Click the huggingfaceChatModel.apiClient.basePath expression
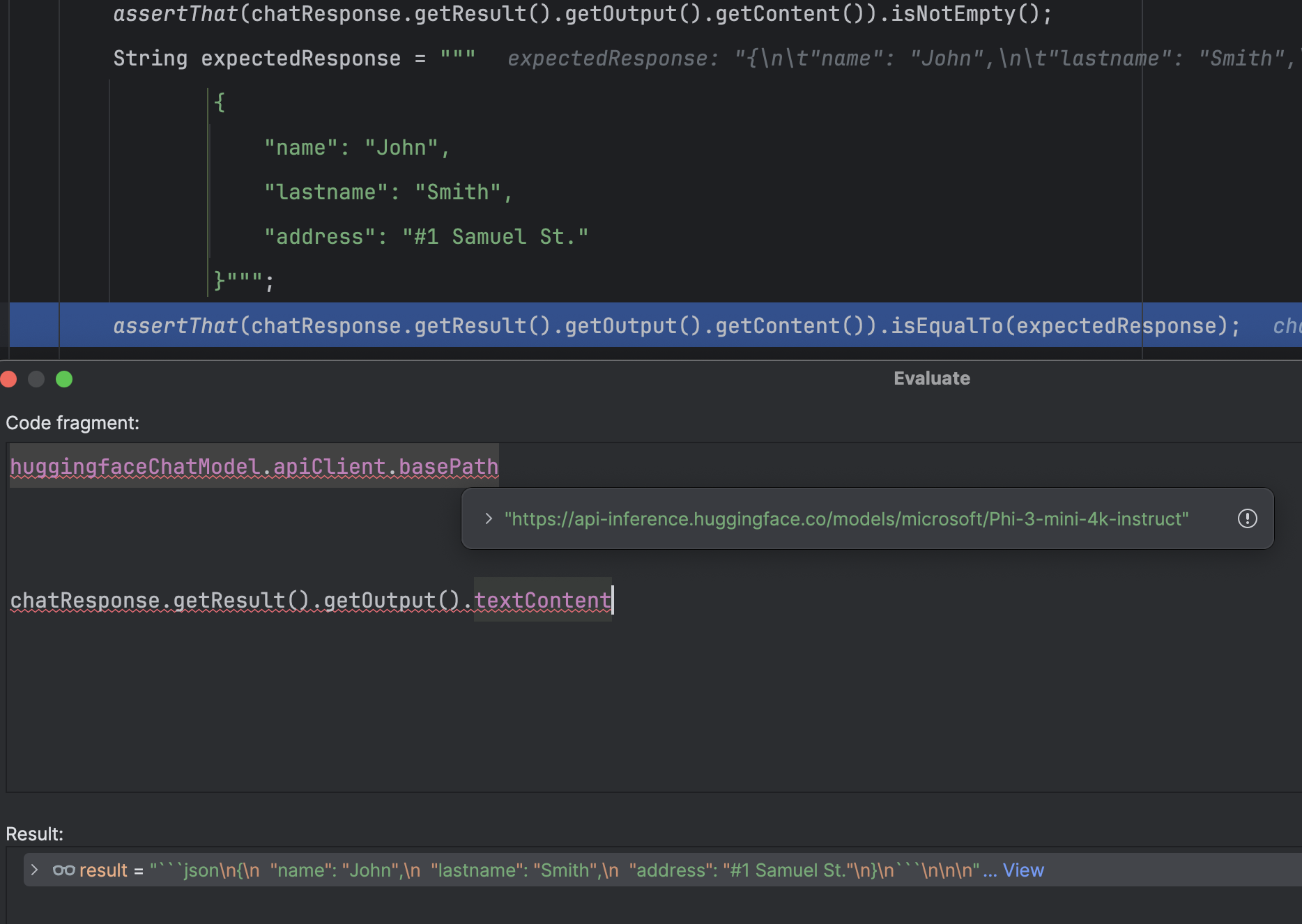 [x=254, y=466]
